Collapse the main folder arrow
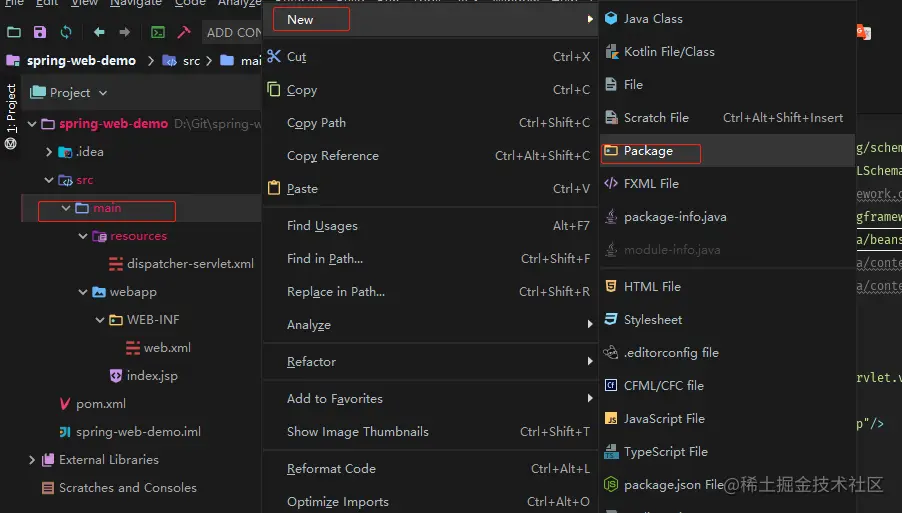This screenshot has height=513, width=902. [66, 208]
